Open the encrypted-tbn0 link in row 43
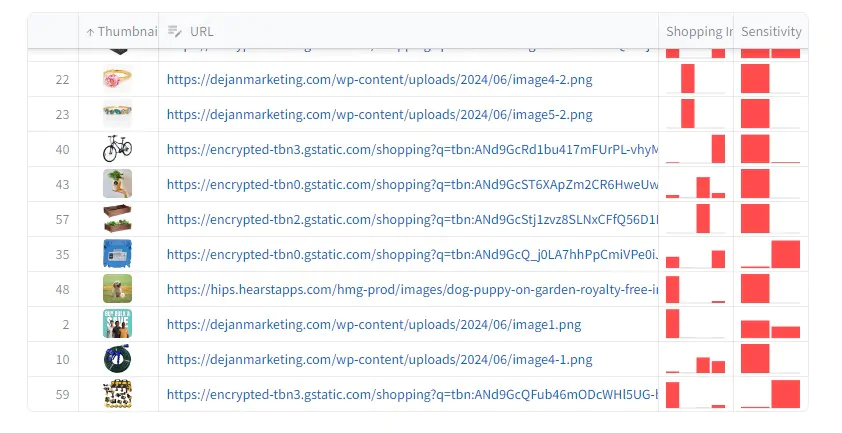Viewport: 842px width, 433px height. pos(412,184)
